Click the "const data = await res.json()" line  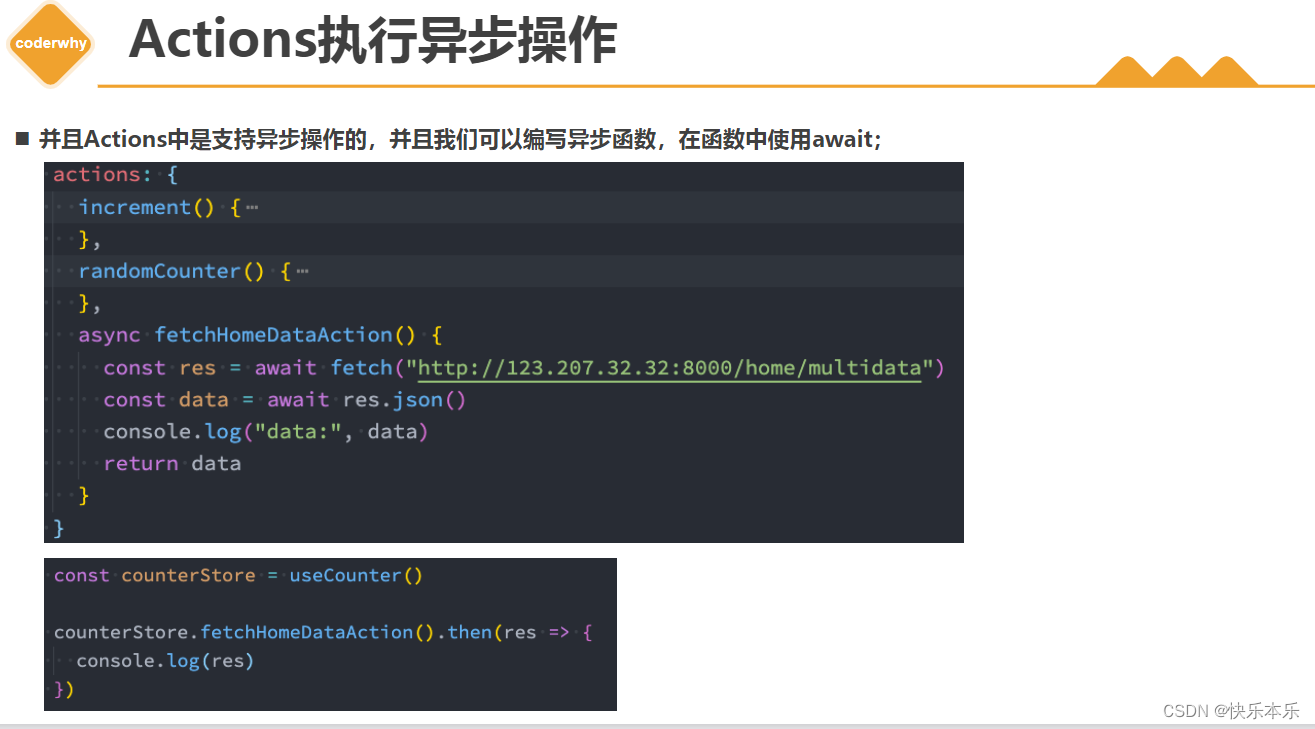[x=285, y=400]
